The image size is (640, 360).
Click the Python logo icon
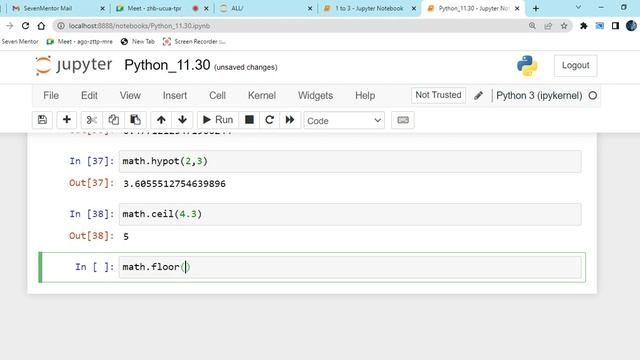point(527,66)
